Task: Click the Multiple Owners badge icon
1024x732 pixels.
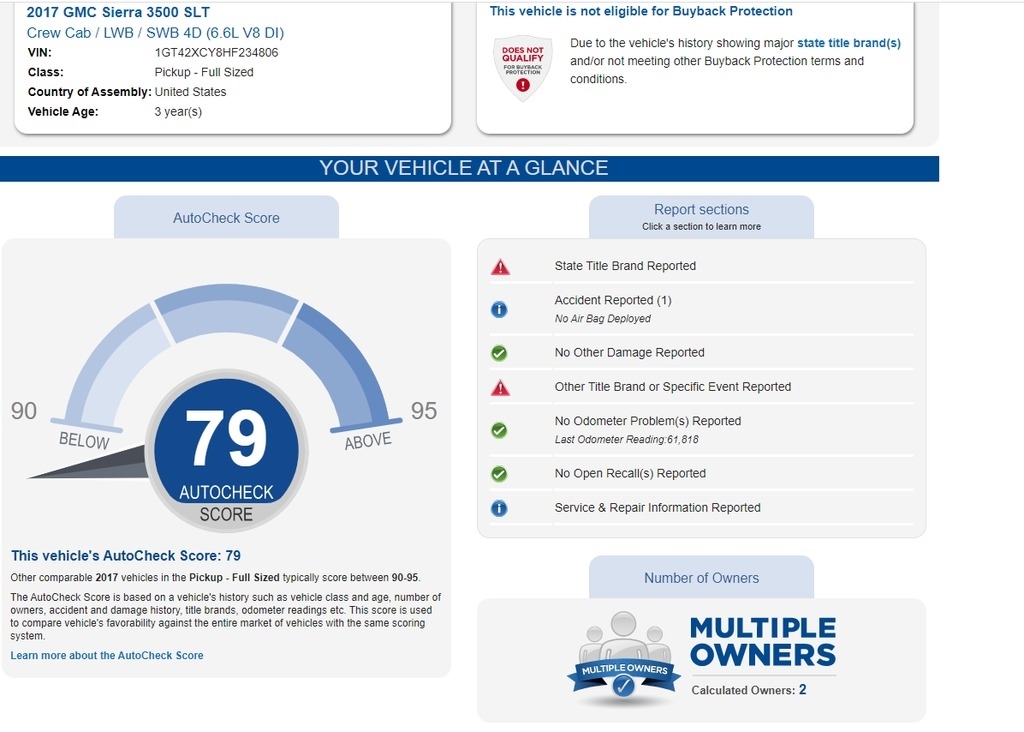Action: click(x=624, y=660)
